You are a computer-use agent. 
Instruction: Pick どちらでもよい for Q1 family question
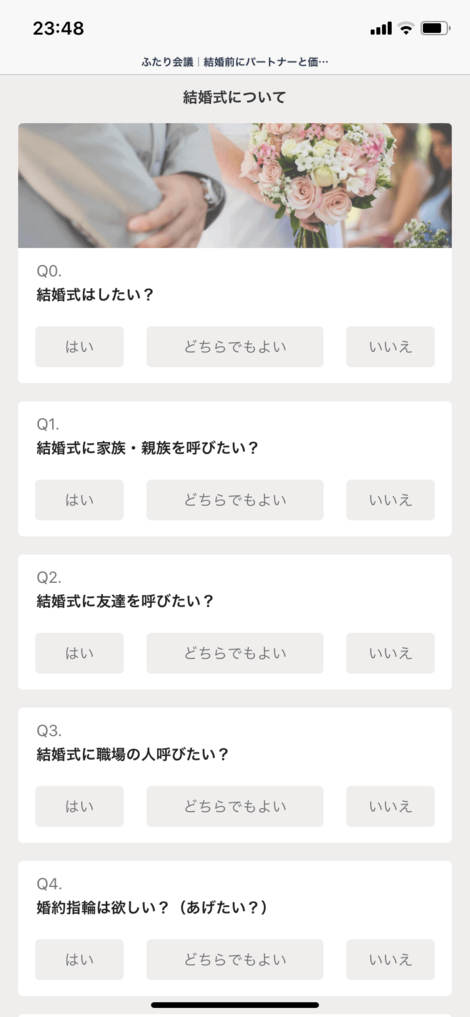[235, 500]
